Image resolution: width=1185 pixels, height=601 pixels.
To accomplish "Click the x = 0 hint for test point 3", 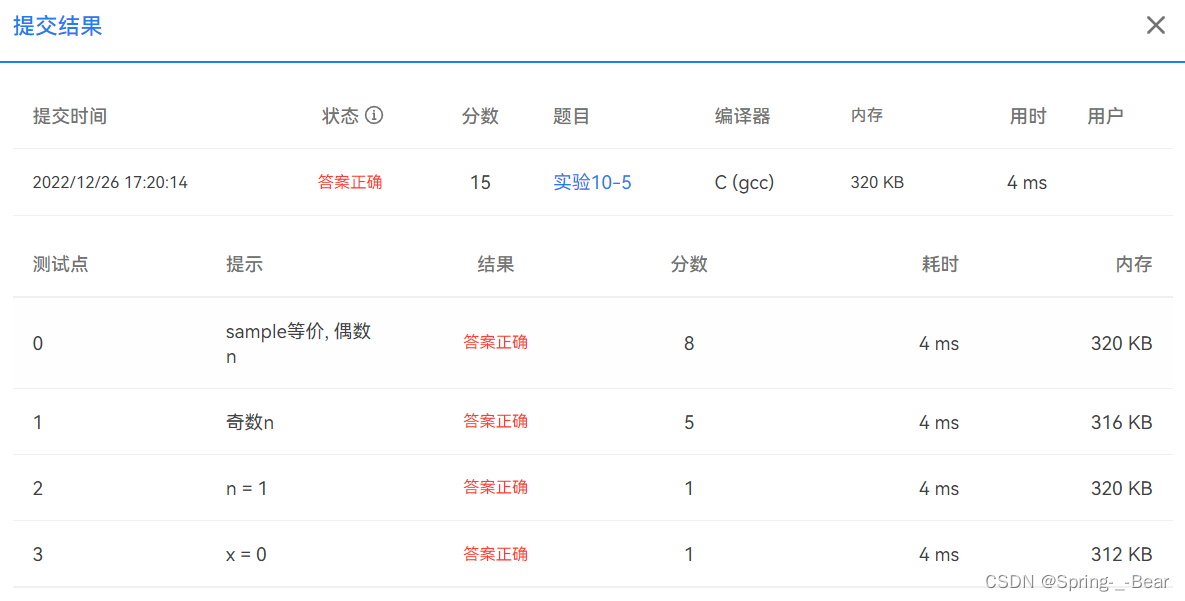I will 245,554.
